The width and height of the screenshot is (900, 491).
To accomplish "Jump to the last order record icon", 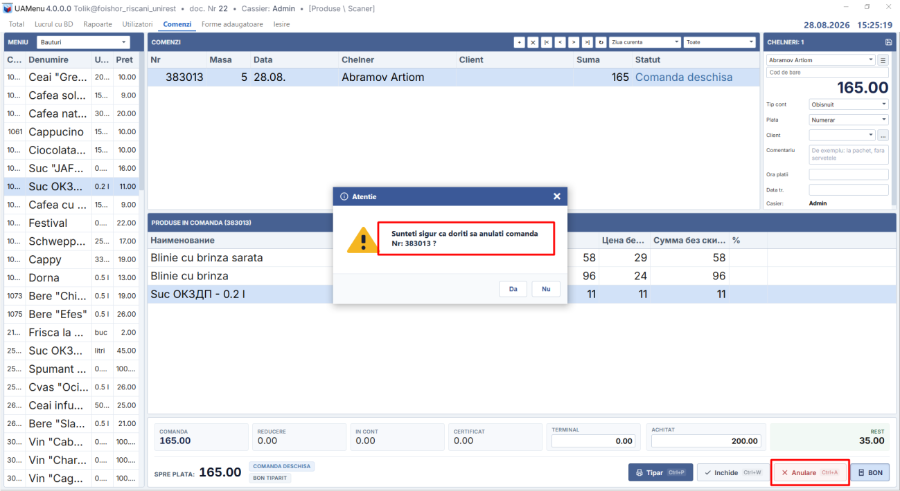I will coord(587,42).
